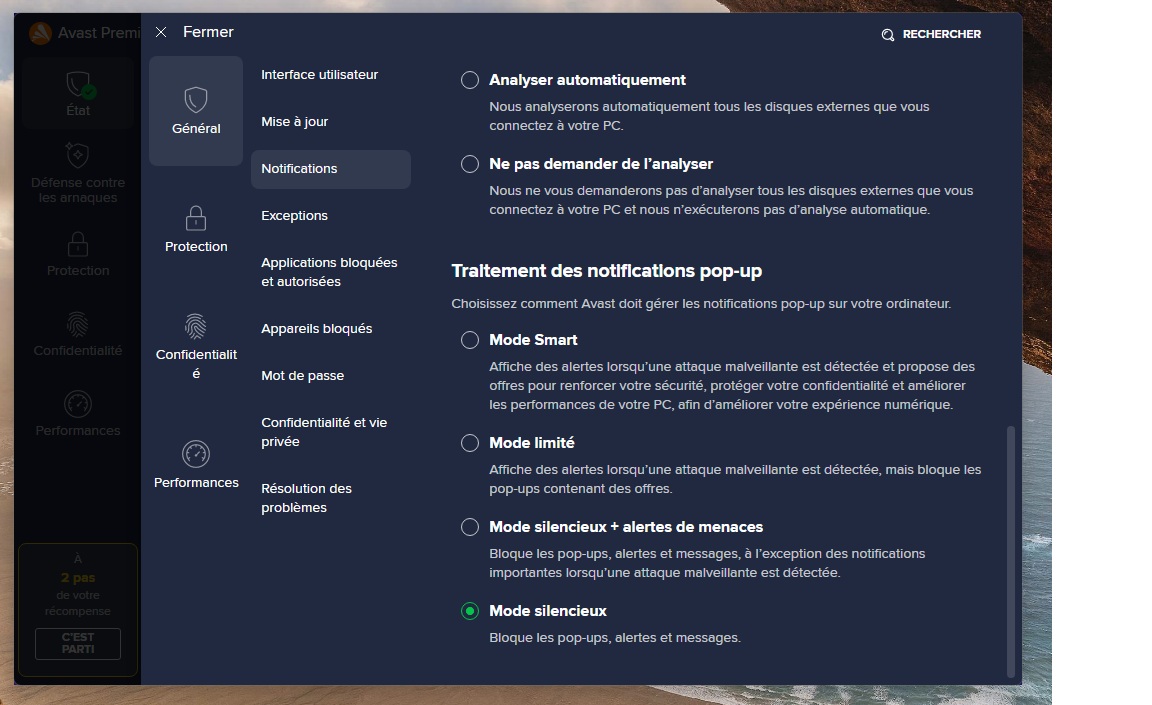Screen dimensions: 1152x705
Task: Open État shield icon in dimmed sidebar
Action: pos(78,85)
